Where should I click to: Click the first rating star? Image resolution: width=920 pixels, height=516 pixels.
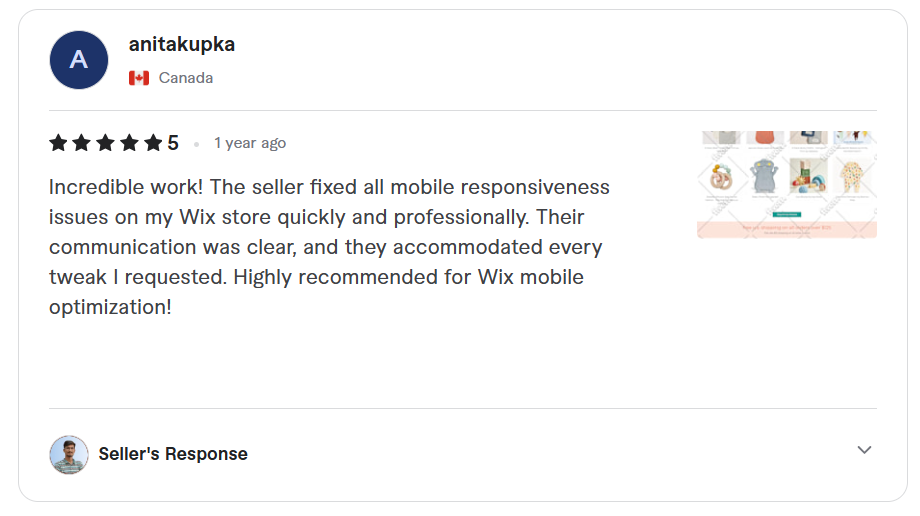58,143
